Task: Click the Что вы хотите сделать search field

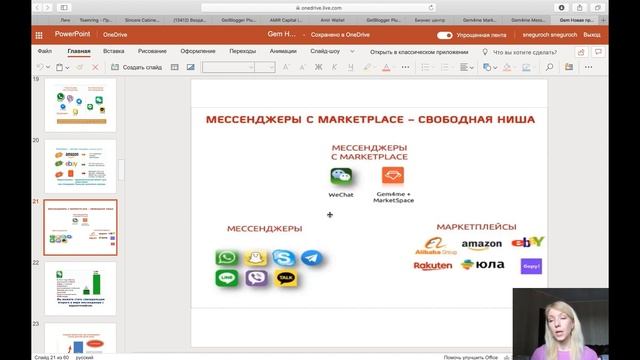Action: click(x=524, y=52)
